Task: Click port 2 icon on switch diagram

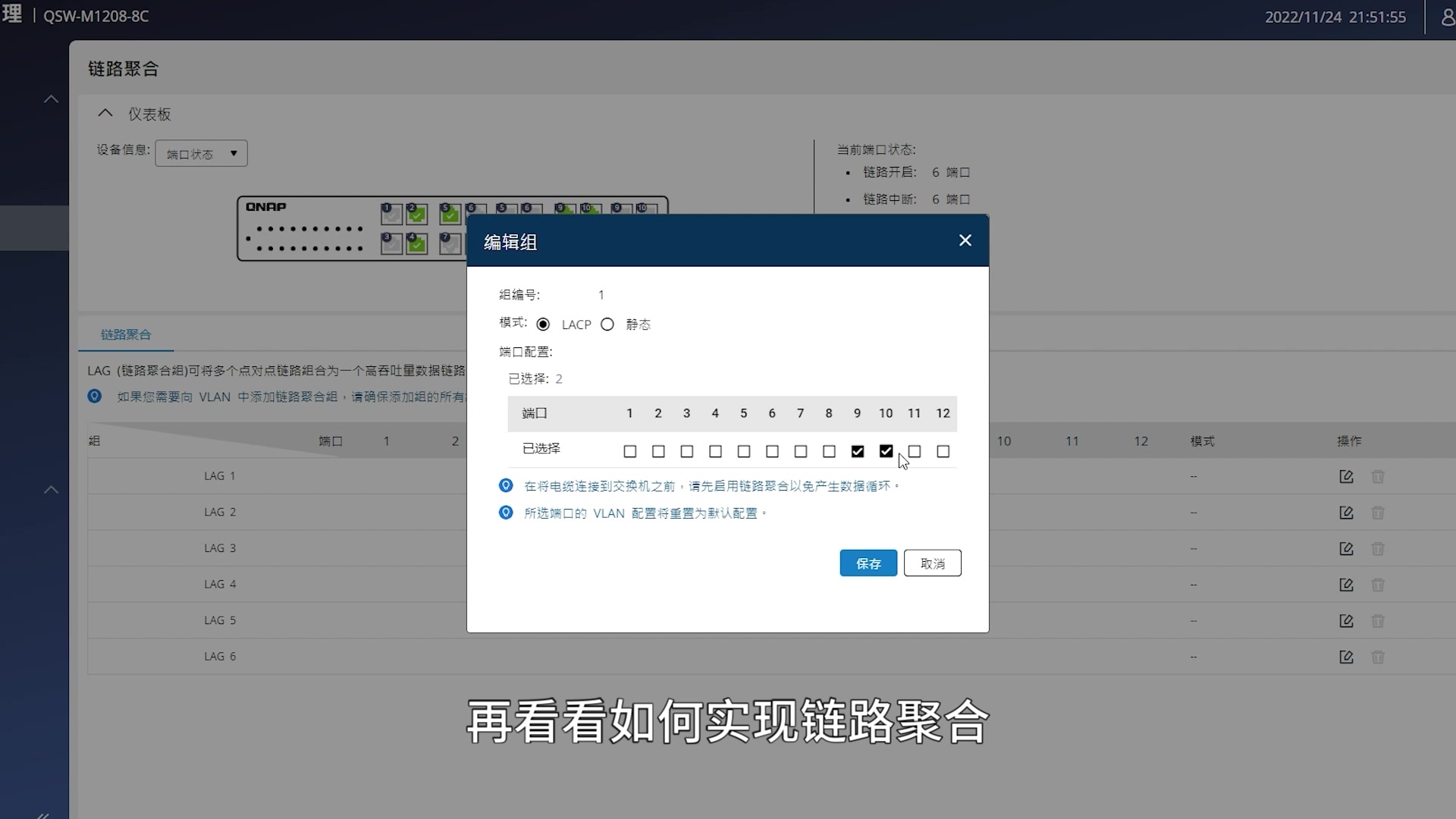Action: click(416, 215)
